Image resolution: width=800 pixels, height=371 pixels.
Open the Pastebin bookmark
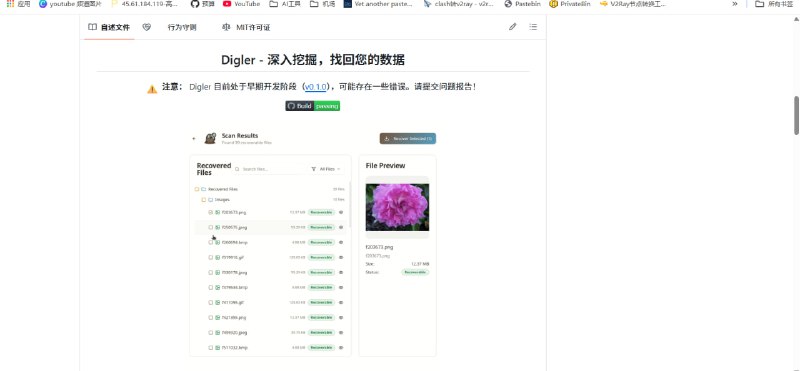pos(521,4)
